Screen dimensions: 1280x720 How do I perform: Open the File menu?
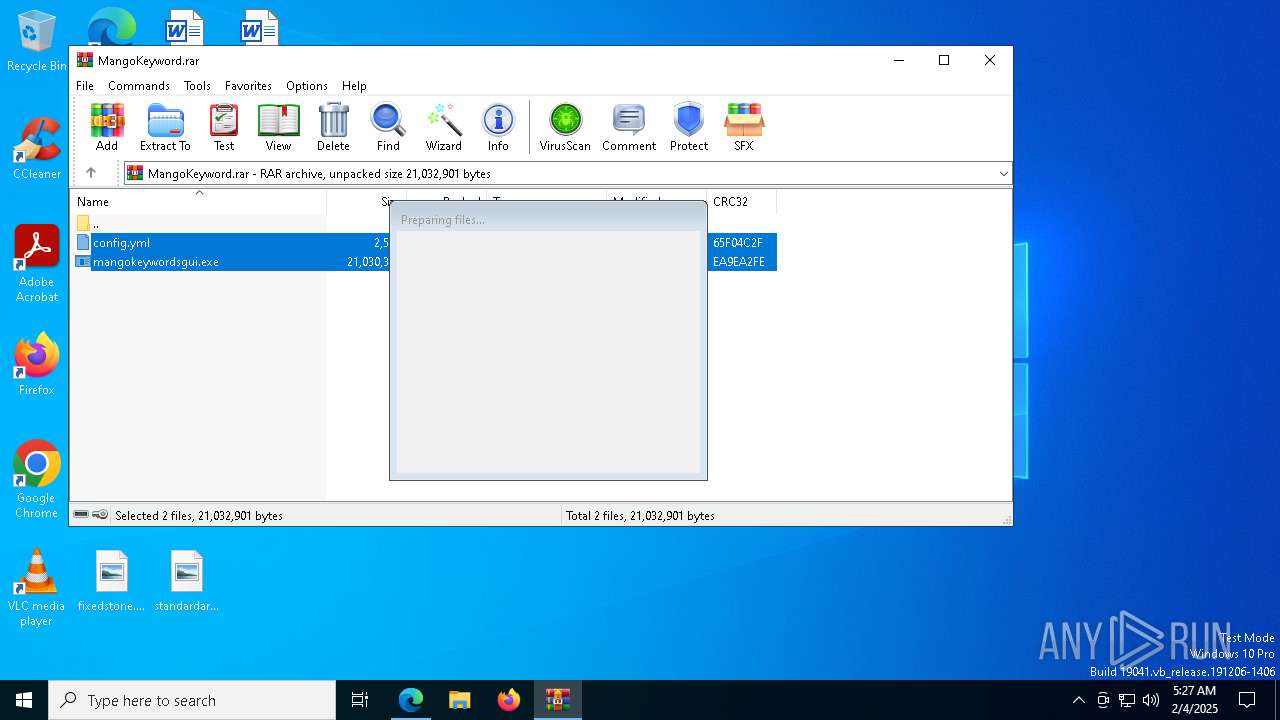[85, 86]
